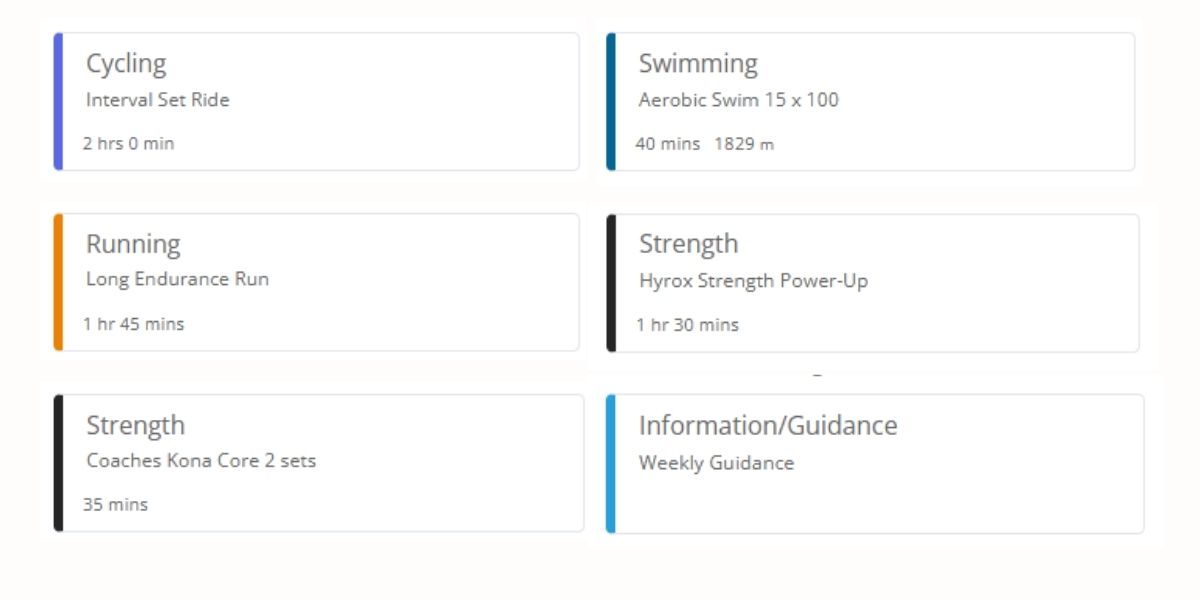Open the Information/Guidance heading
Image resolution: width=1200 pixels, height=600 pixels.
767,425
